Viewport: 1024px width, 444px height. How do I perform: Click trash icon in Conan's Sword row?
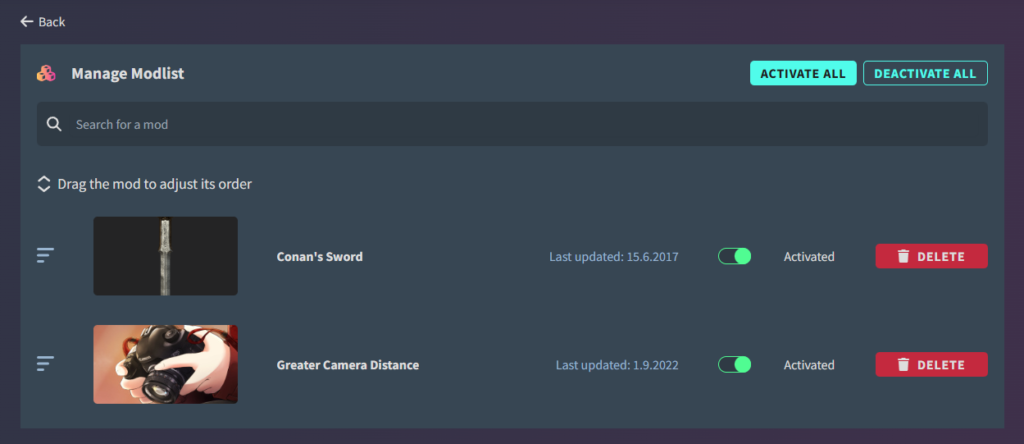pyautogui.click(x=903, y=257)
